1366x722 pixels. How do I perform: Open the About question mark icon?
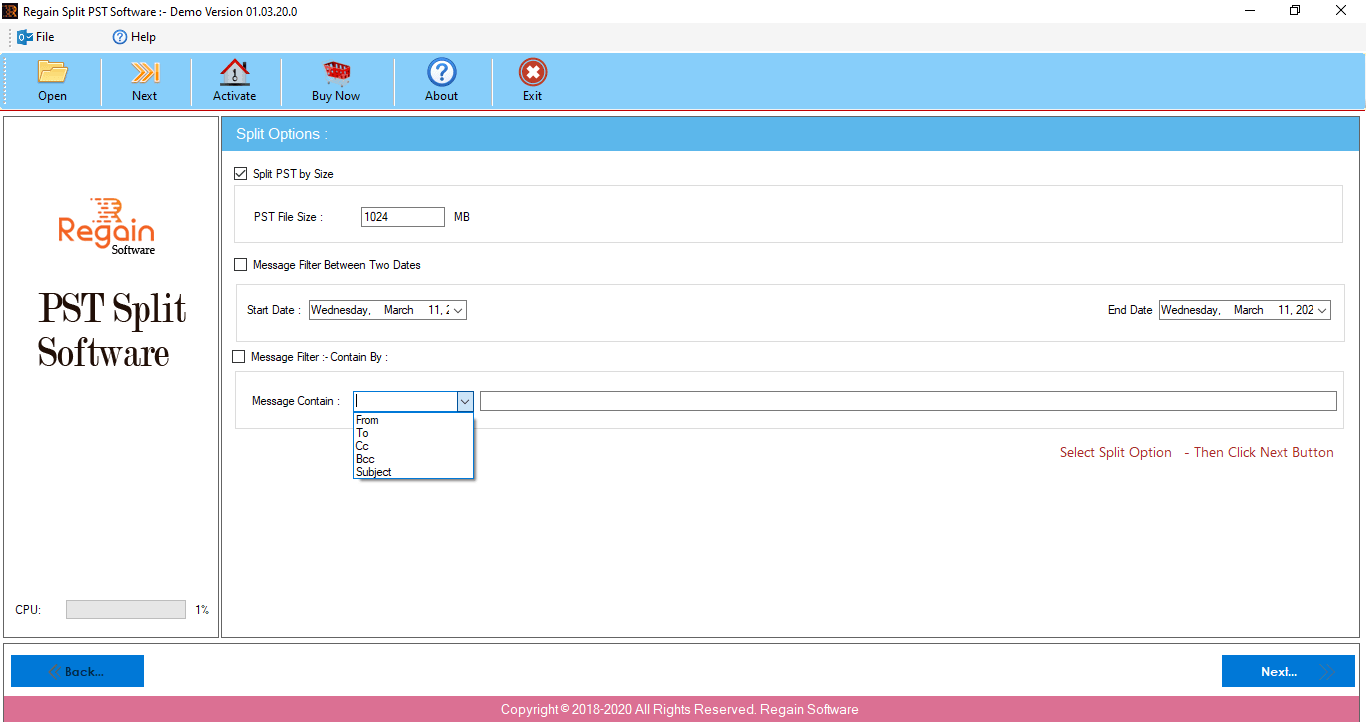(441, 72)
